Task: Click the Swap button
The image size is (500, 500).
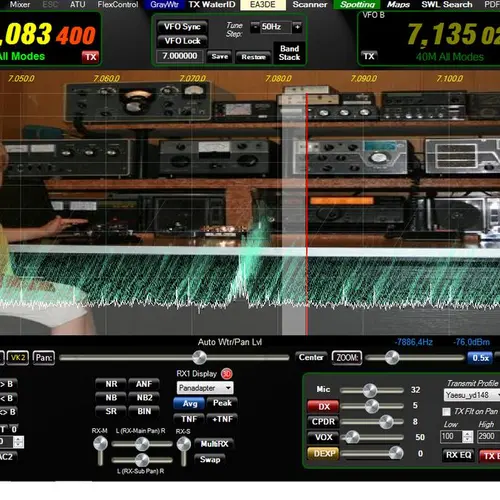Action: coord(210,460)
